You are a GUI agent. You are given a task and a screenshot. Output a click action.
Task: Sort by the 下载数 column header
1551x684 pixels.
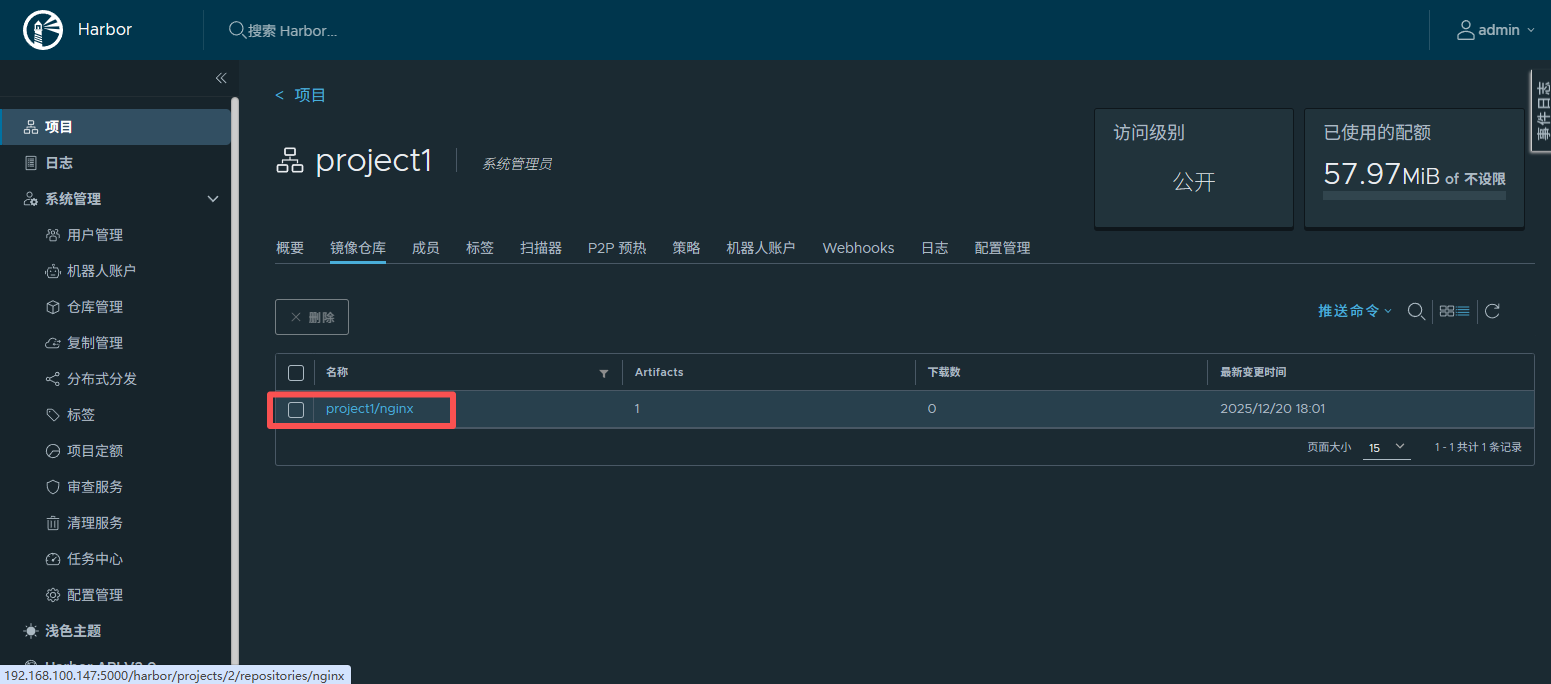coord(944,372)
